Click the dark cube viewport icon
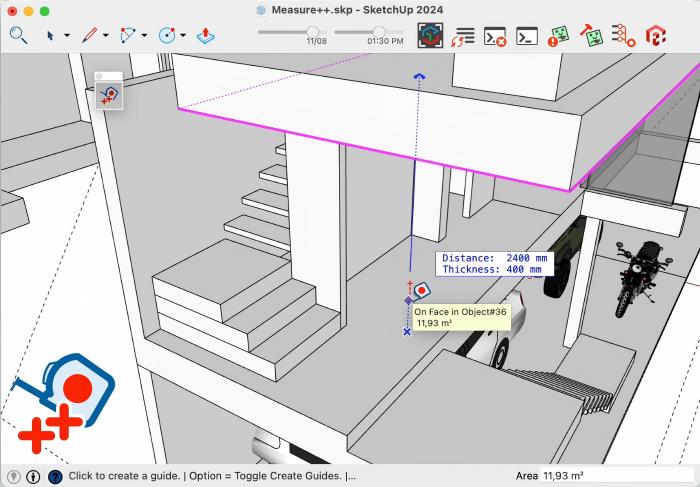Viewport: 700px width, 487px height. [x=430, y=36]
